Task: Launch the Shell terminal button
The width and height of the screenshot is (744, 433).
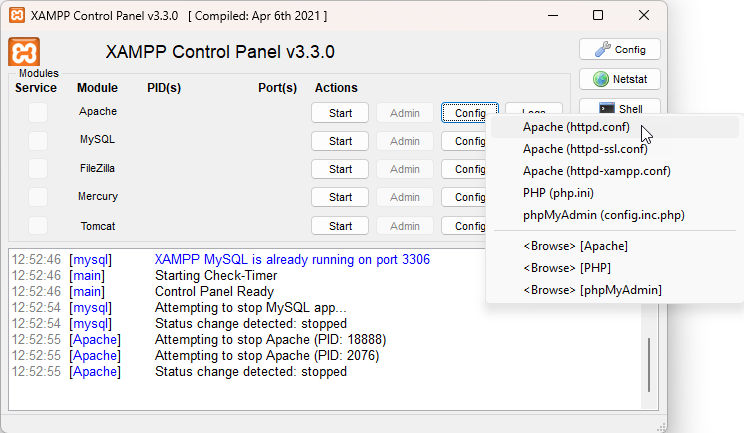Action: (x=620, y=108)
